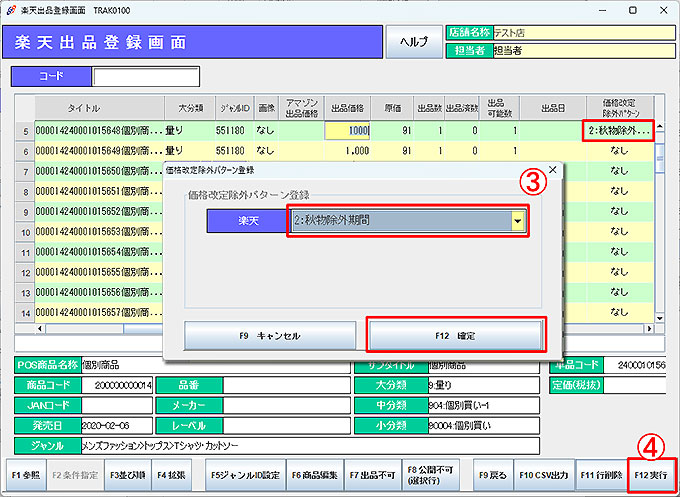The image size is (680, 497).
Task: Click the 2:秋物除外 cell in row 5
Action: coord(619,130)
